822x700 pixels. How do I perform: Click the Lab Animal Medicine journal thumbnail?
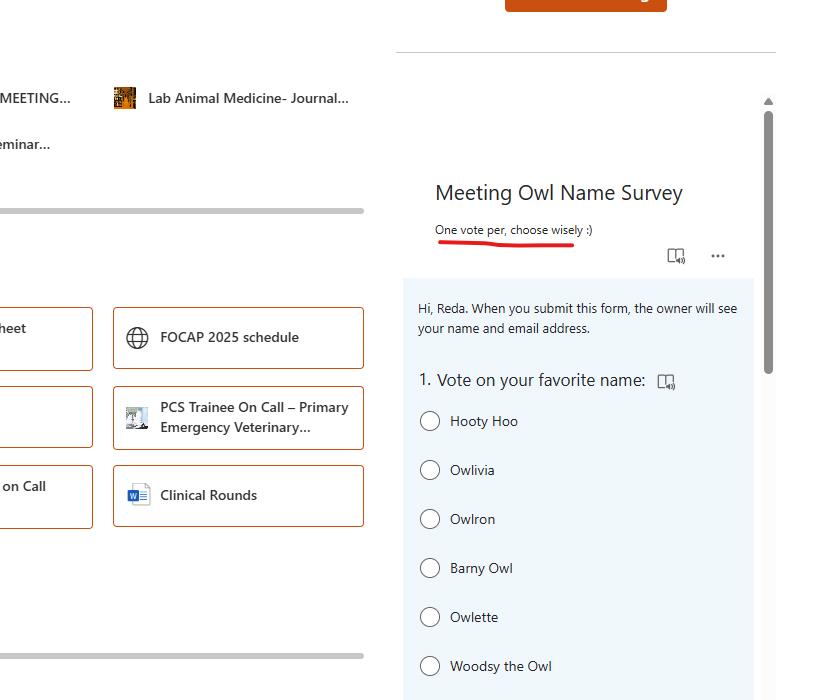click(x=125, y=98)
